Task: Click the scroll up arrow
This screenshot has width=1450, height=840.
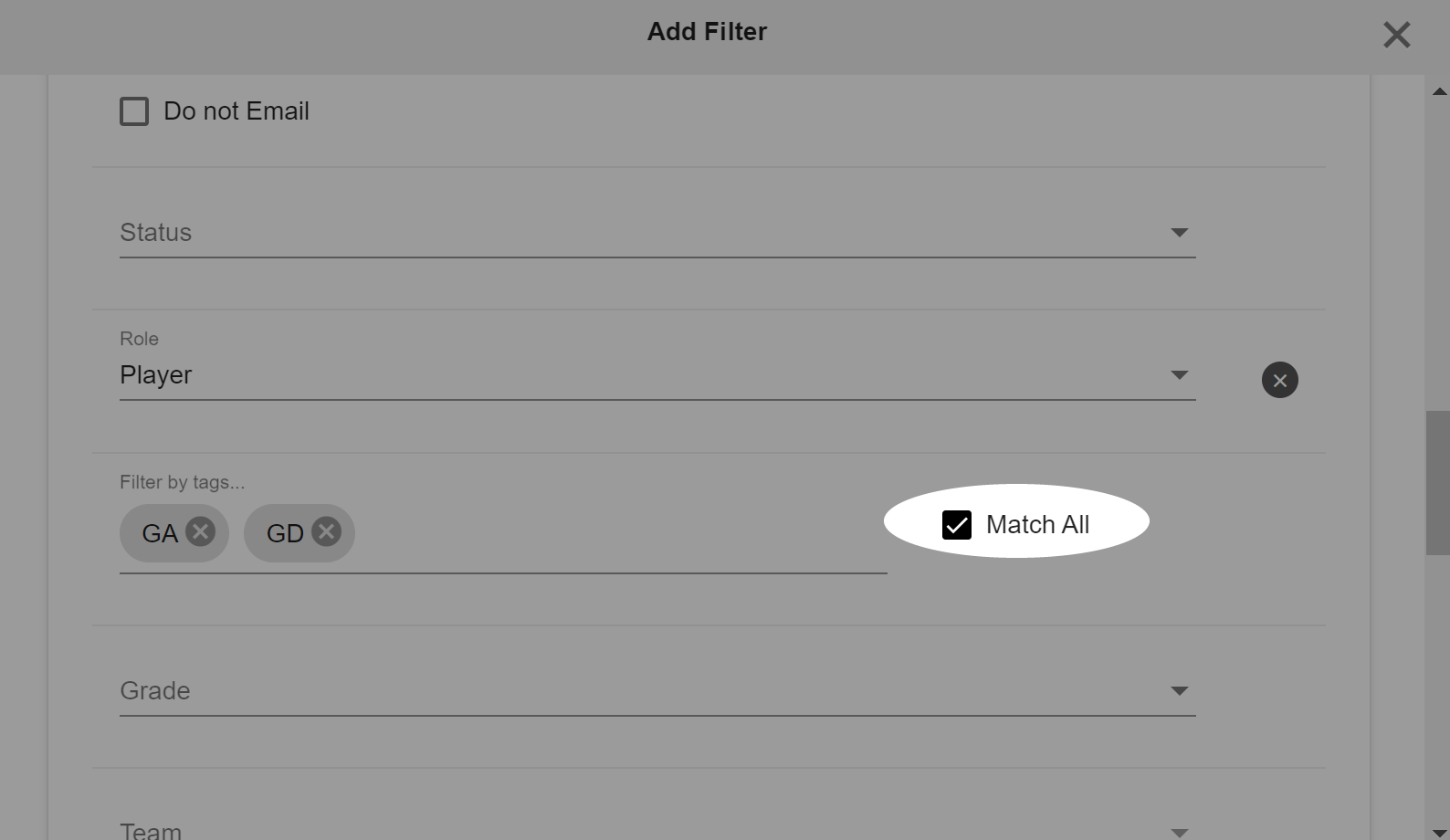Action: [1439, 91]
